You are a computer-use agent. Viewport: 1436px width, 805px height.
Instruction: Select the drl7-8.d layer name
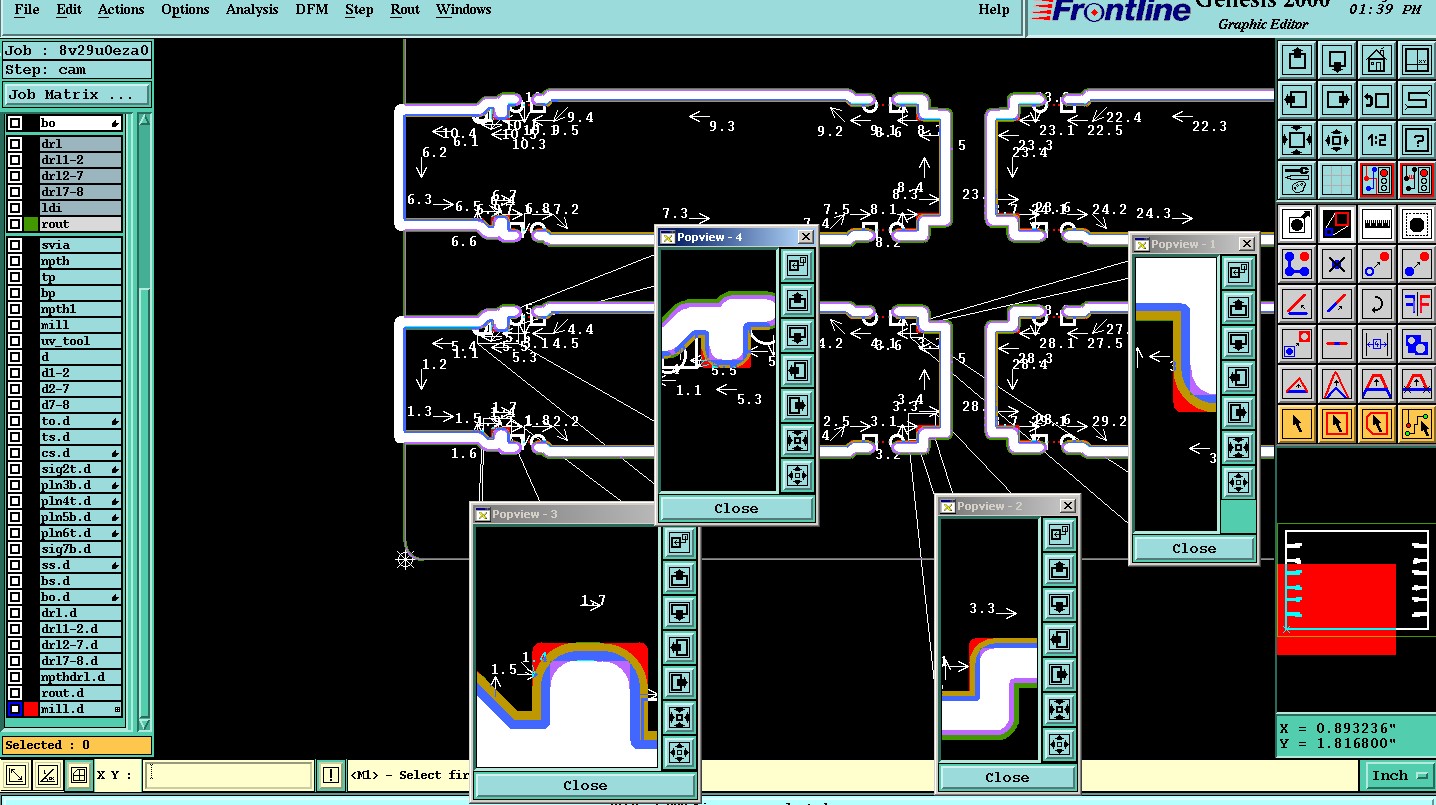click(x=80, y=661)
